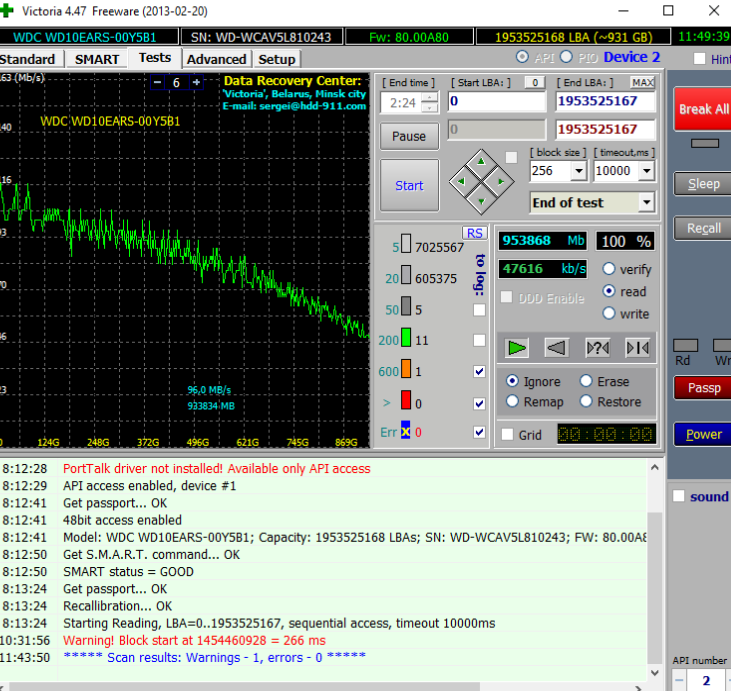This screenshot has height=691, width=731.
Task: Click the Rd indicator box
Action: (685, 346)
